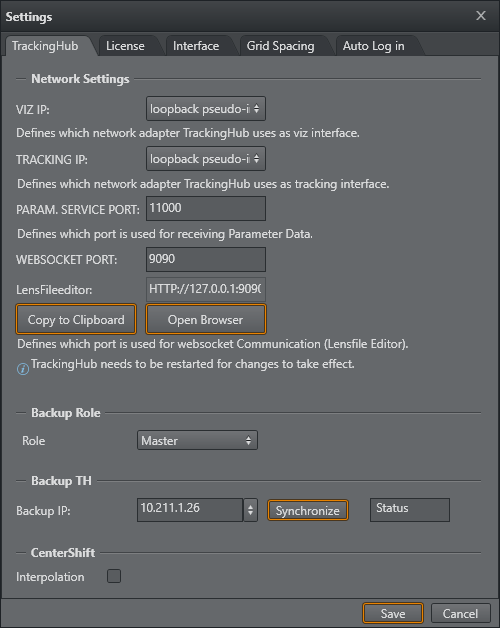Click the PARAM. SERVICE PORT field
500x628 pixels.
point(206,208)
